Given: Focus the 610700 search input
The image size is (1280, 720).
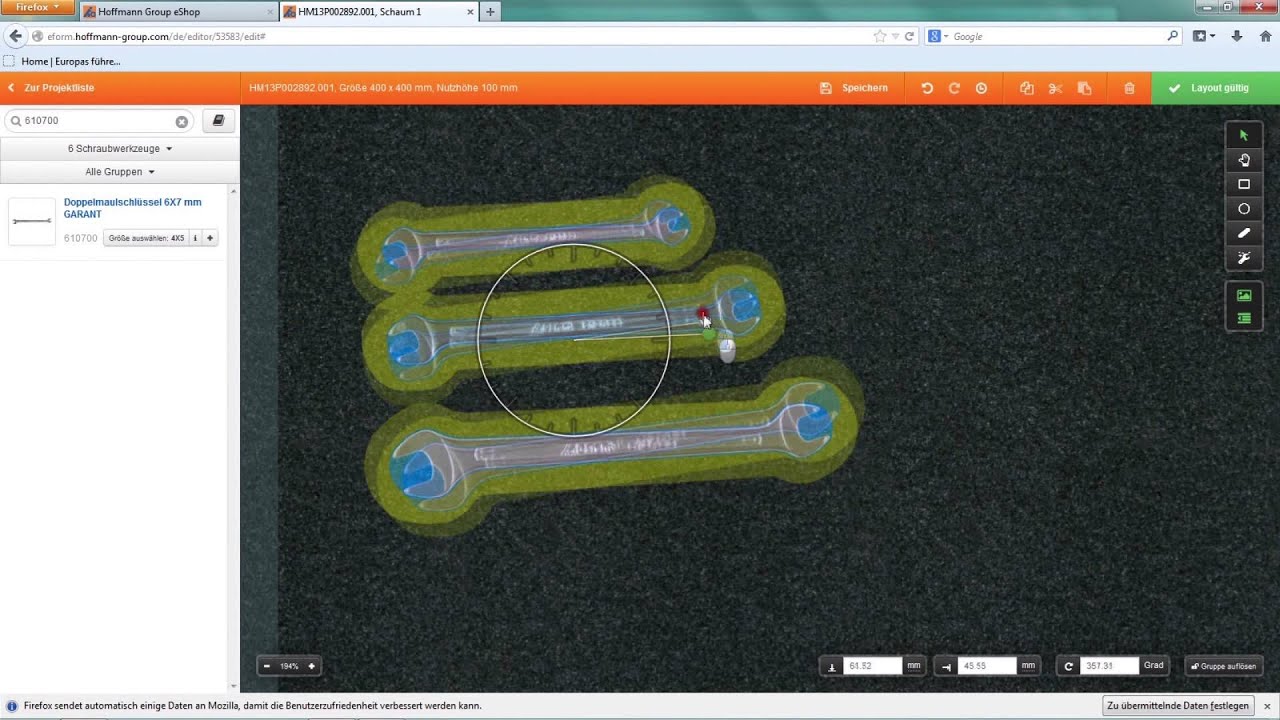Looking at the screenshot, I should 98,122.
